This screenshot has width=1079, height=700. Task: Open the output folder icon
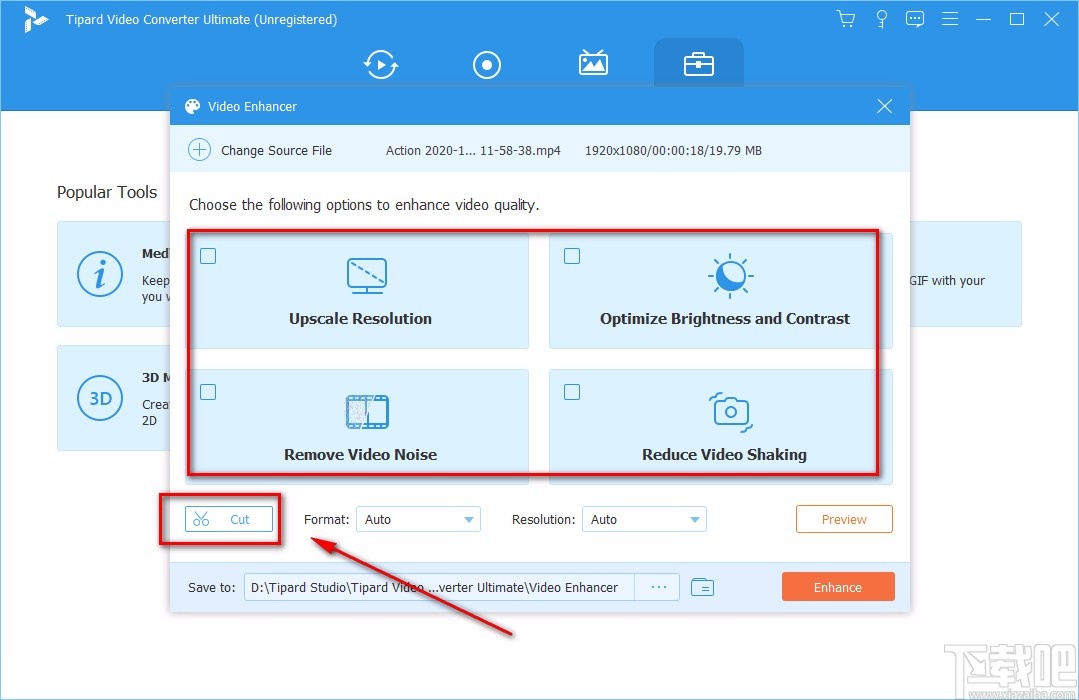pos(702,587)
